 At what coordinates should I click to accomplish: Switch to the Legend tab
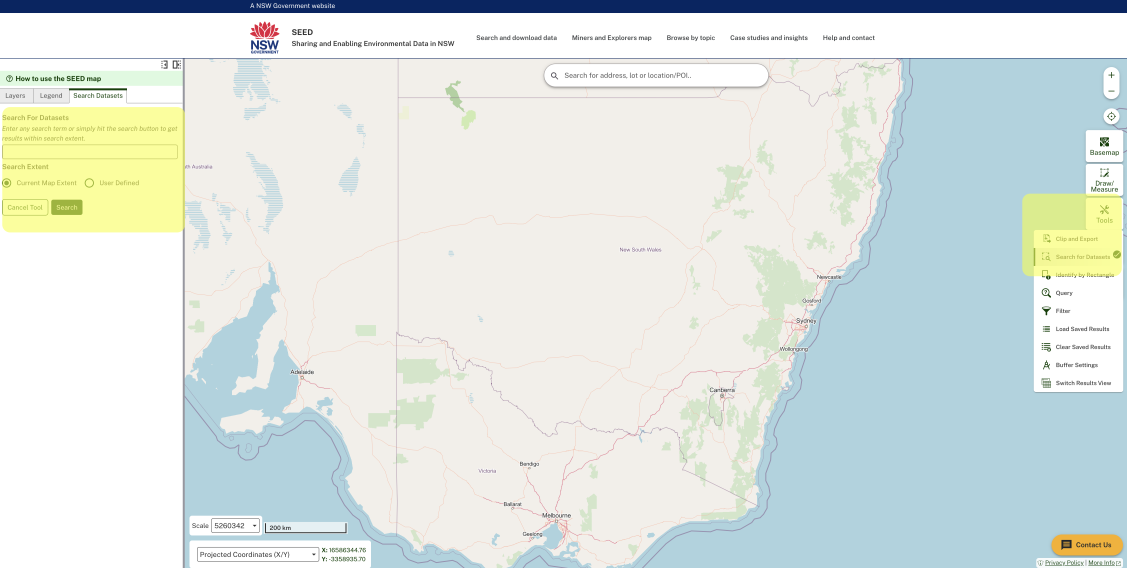click(x=51, y=96)
